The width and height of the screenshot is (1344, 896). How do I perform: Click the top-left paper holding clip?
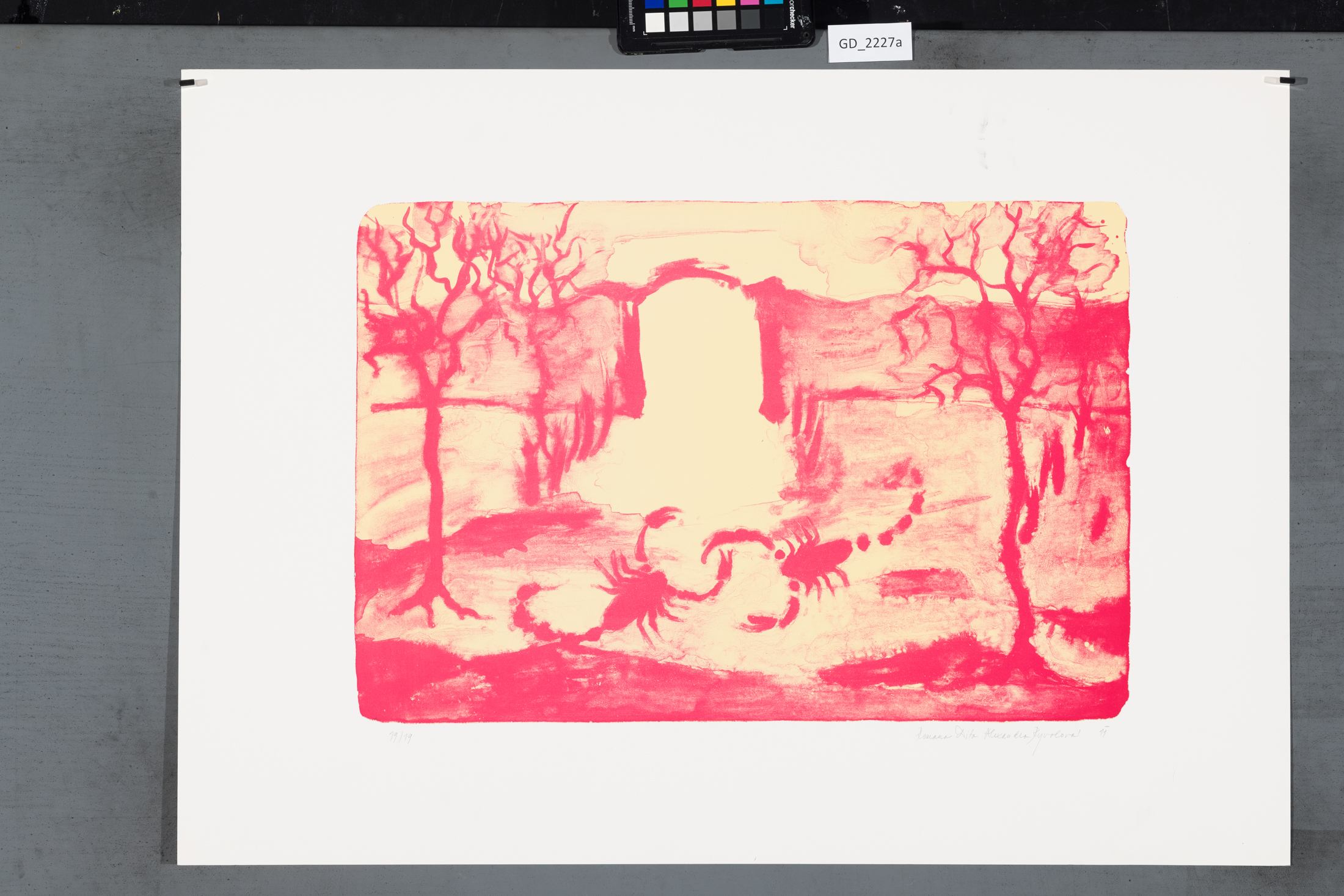click(x=194, y=82)
